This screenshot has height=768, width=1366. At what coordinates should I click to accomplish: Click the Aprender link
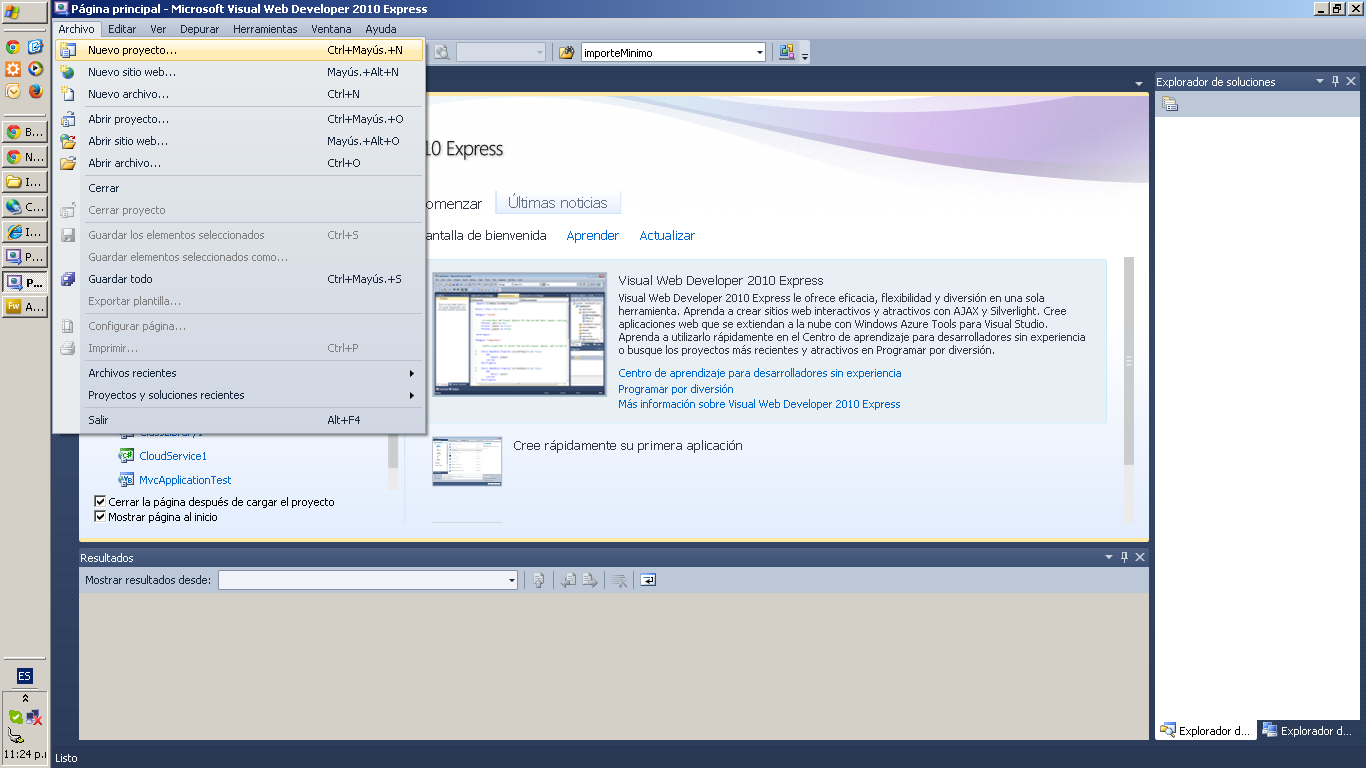point(593,236)
